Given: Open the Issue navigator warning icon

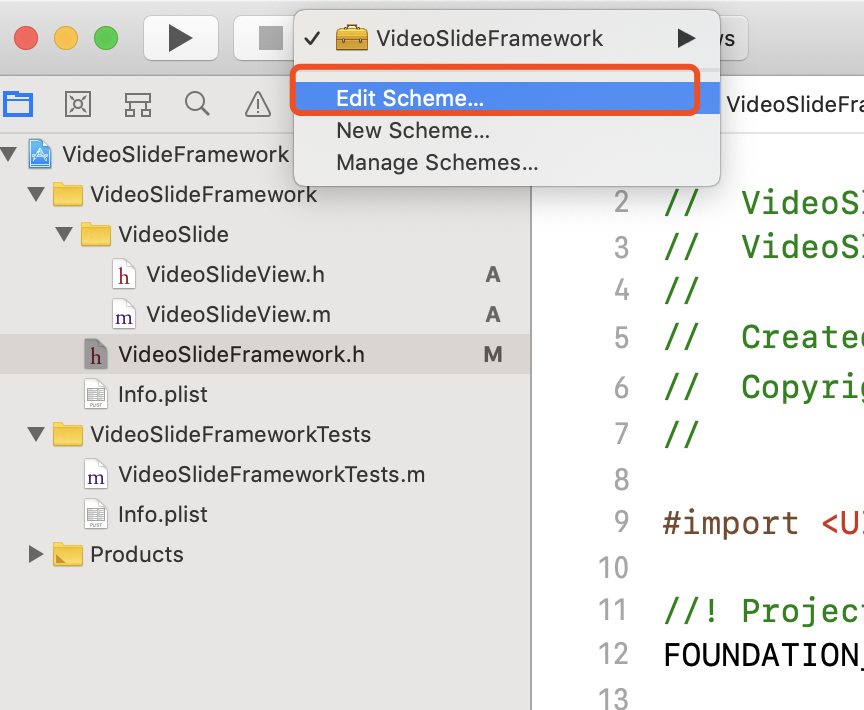Looking at the screenshot, I should coord(257,104).
